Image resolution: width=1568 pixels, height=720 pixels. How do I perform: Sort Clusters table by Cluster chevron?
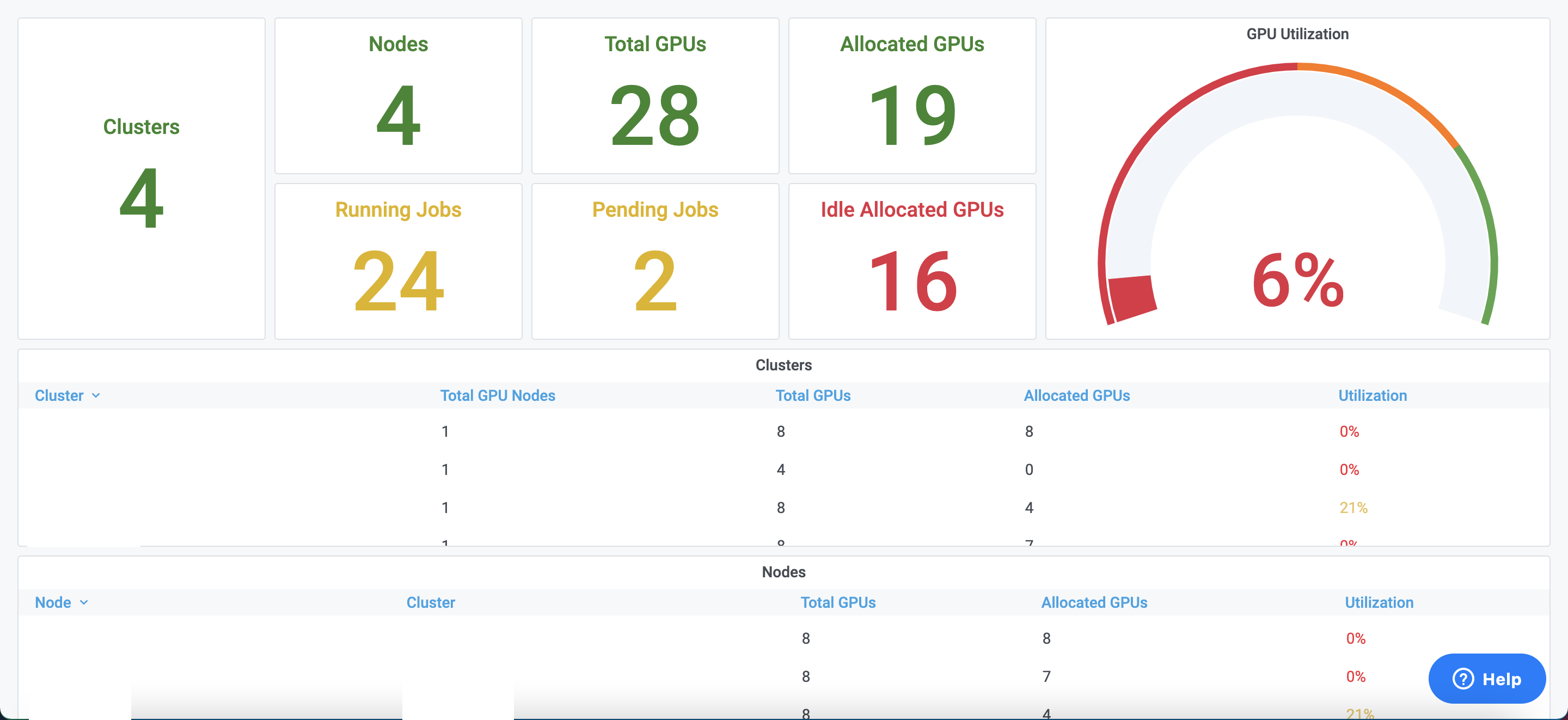click(96, 395)
